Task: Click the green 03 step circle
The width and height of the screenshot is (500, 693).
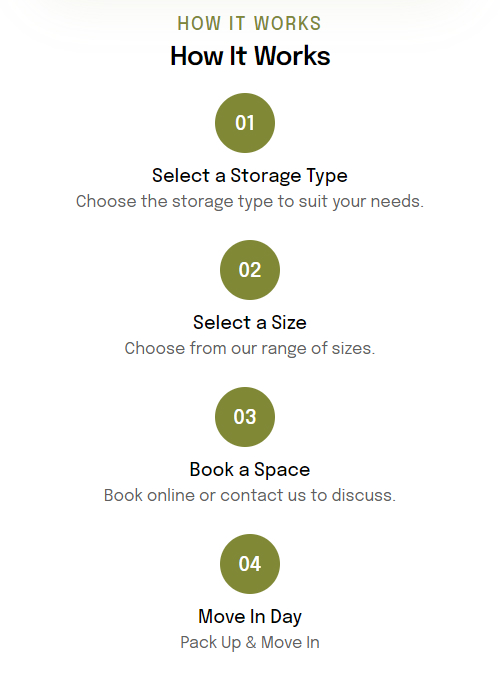Action: point(245,417)
